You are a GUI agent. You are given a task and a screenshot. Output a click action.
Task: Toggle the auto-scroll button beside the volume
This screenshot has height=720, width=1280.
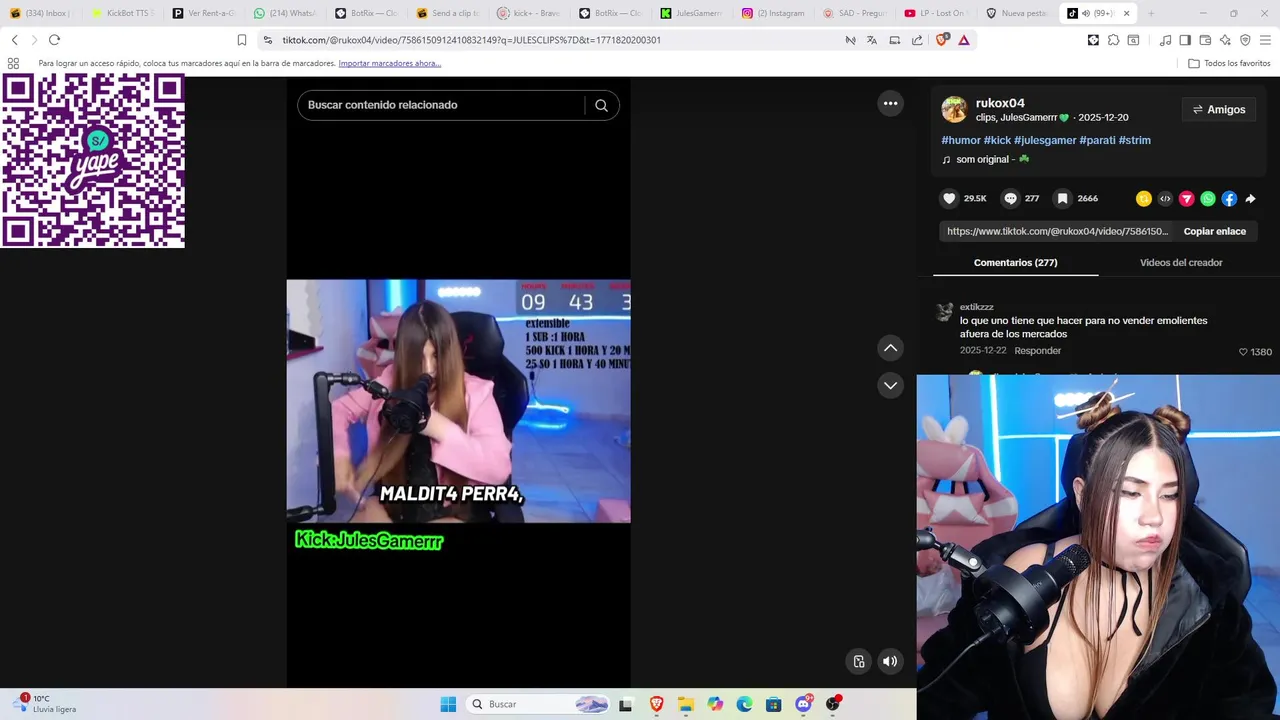[859, 661]
